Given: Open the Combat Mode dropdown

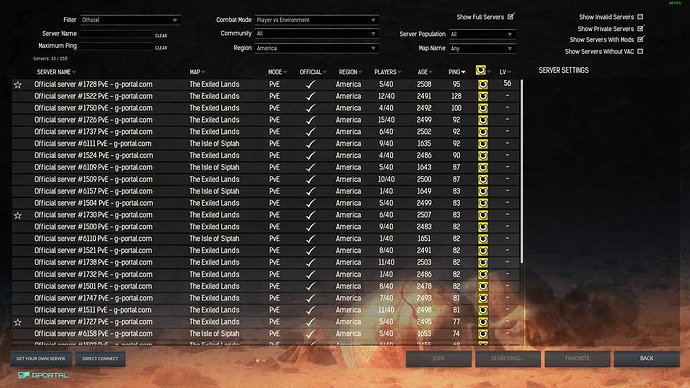Looking at the screenshot, I should pos(317,20).
